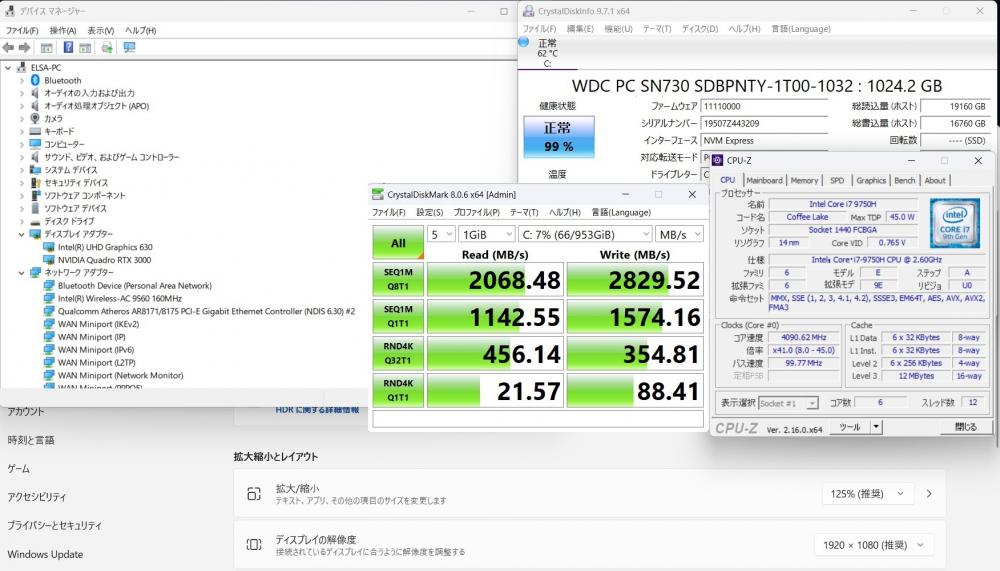Open 設定(S) menu in CrystalDiskMark

(x=430, y=212)
